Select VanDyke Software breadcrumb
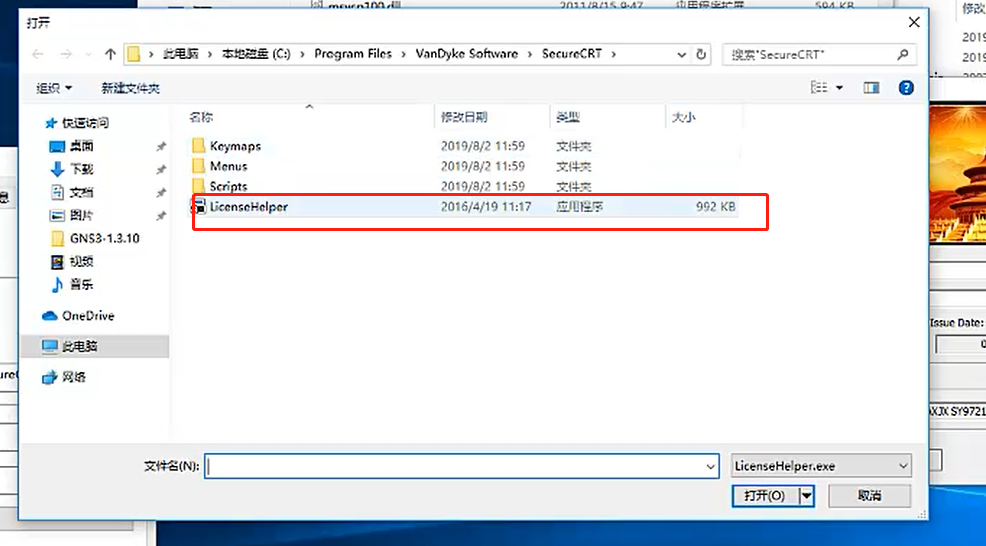 coord(467,54)
